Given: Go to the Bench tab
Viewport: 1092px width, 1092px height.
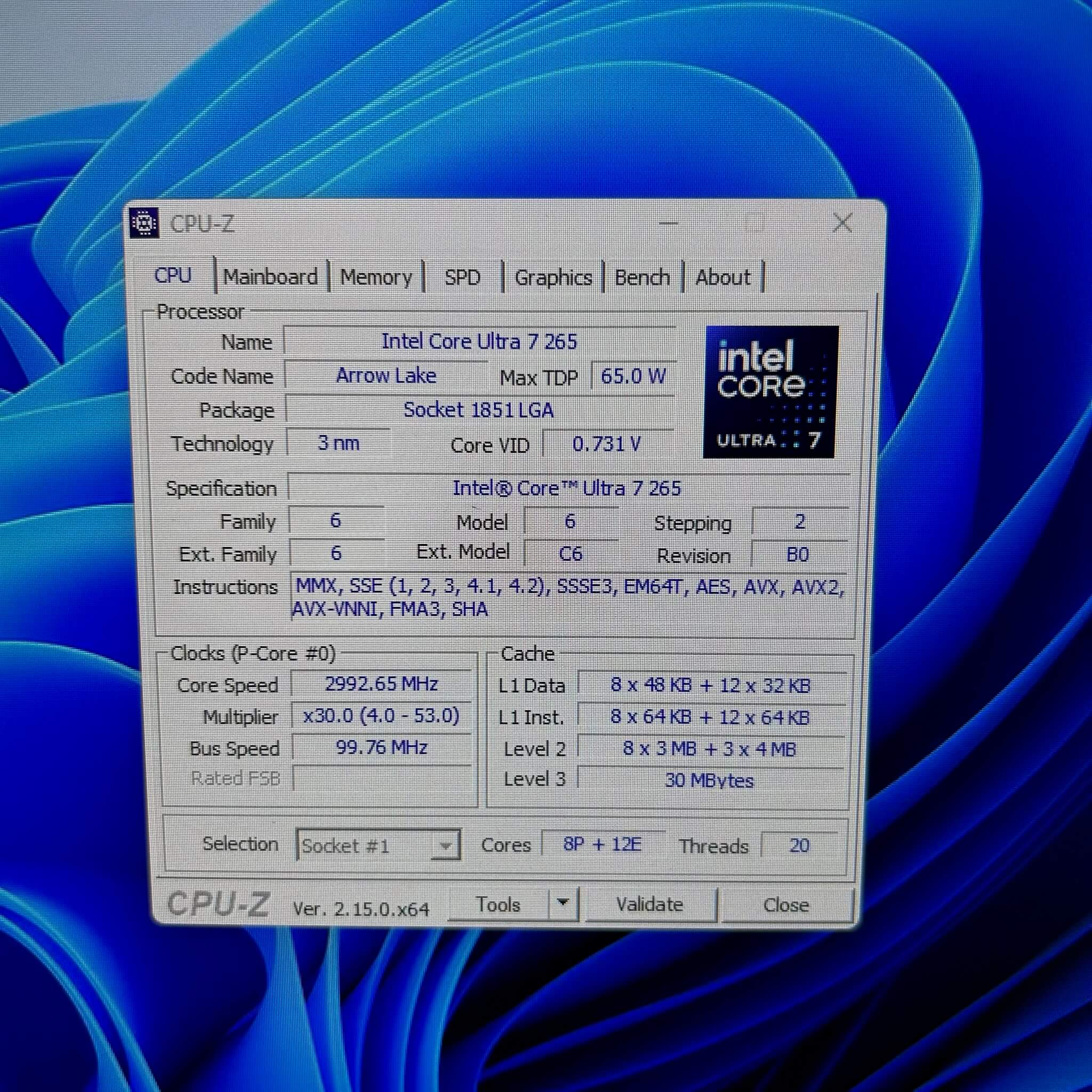Looking at the screenshot, I should [x=642, y=277].
